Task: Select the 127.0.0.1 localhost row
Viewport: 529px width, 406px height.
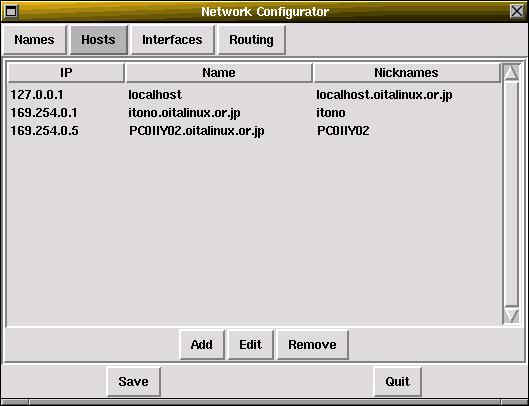Action: [254, 94]
